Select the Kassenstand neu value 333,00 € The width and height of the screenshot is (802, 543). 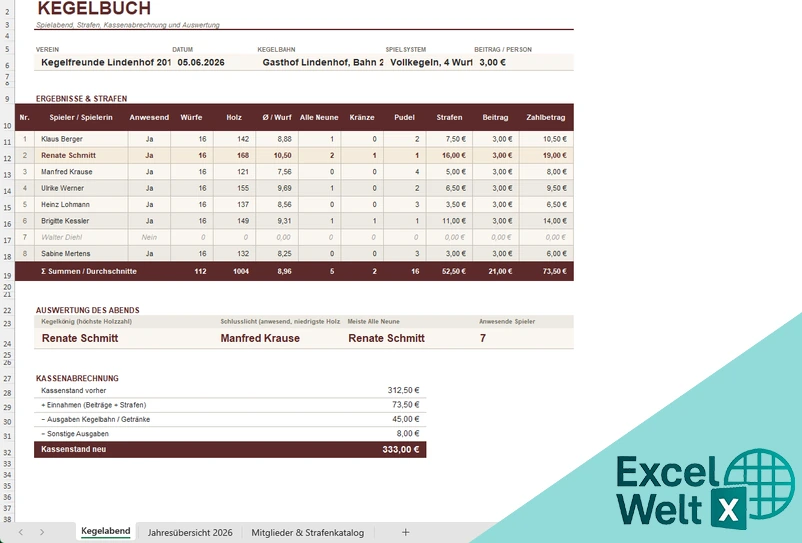pos(400,449)
